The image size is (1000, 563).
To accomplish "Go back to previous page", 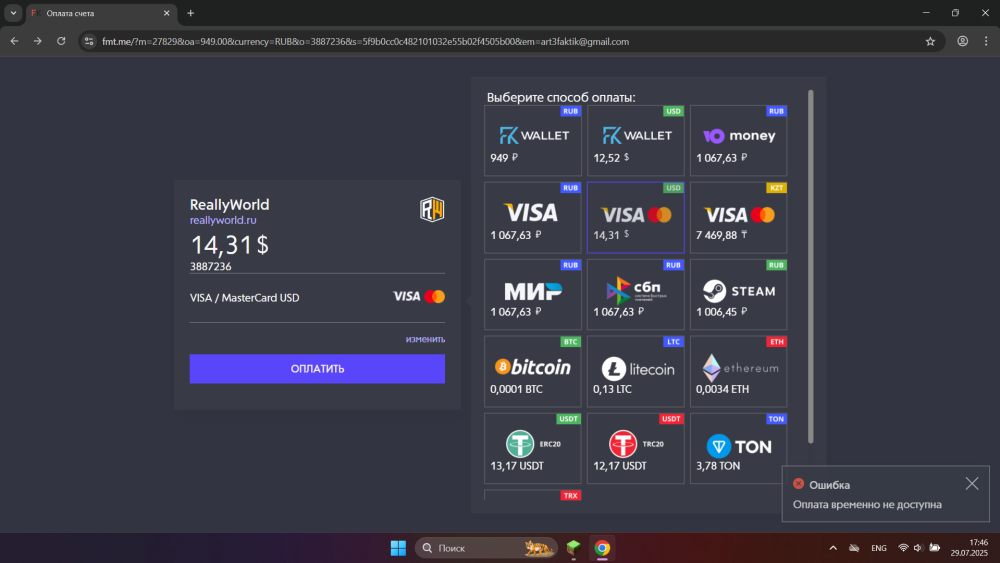I will [x=14, y=41].
